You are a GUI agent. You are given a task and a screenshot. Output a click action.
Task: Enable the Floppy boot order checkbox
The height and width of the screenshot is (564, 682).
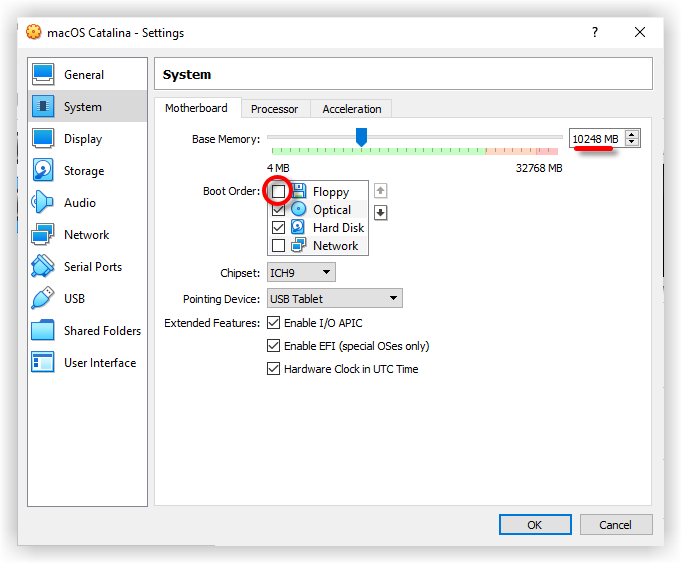(279, 191)
